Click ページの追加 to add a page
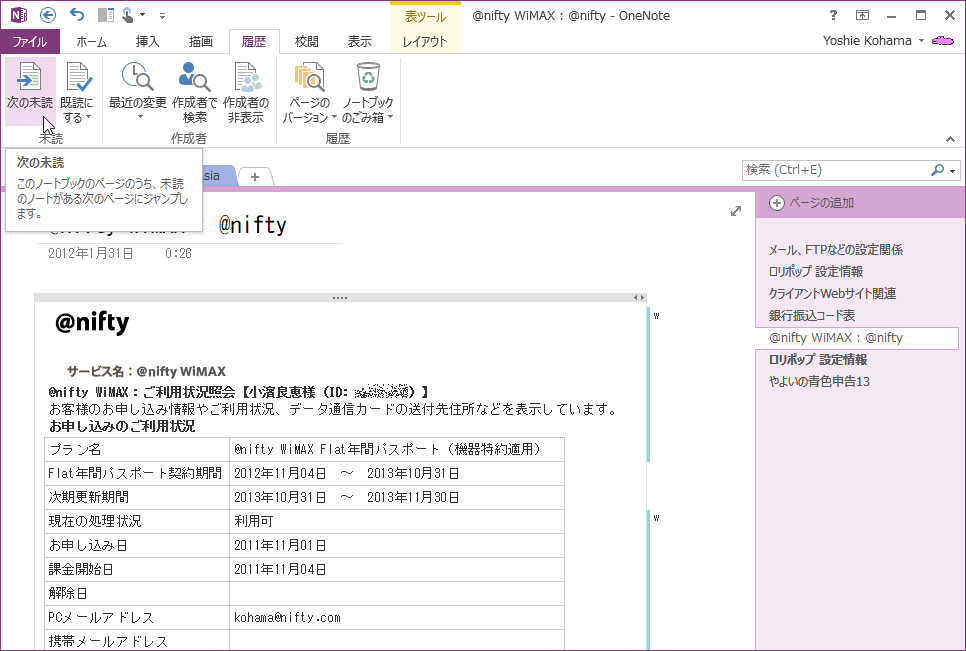966x651 pixels. [x=811, y=203]
